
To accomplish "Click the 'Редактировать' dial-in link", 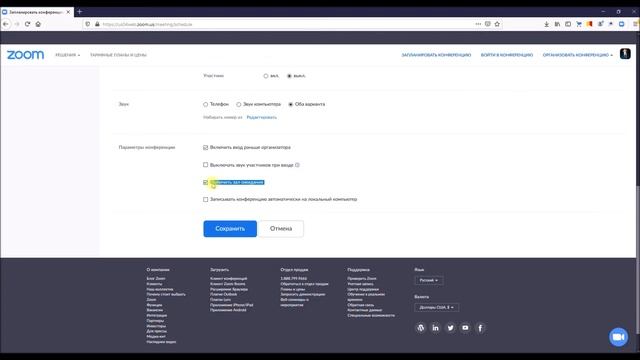I will (262, 118).
